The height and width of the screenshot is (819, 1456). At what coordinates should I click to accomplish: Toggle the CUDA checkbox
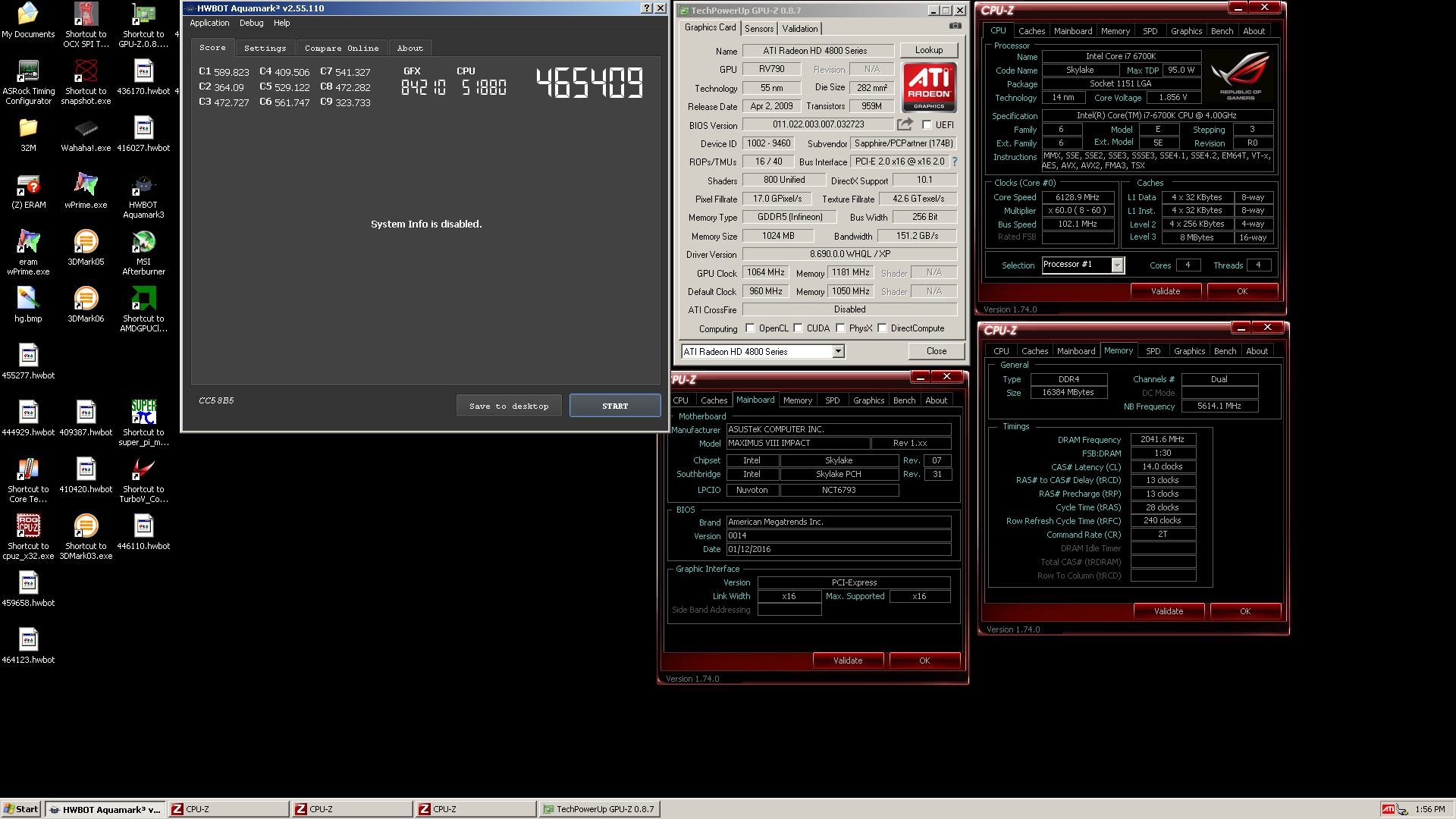[798, 328]
